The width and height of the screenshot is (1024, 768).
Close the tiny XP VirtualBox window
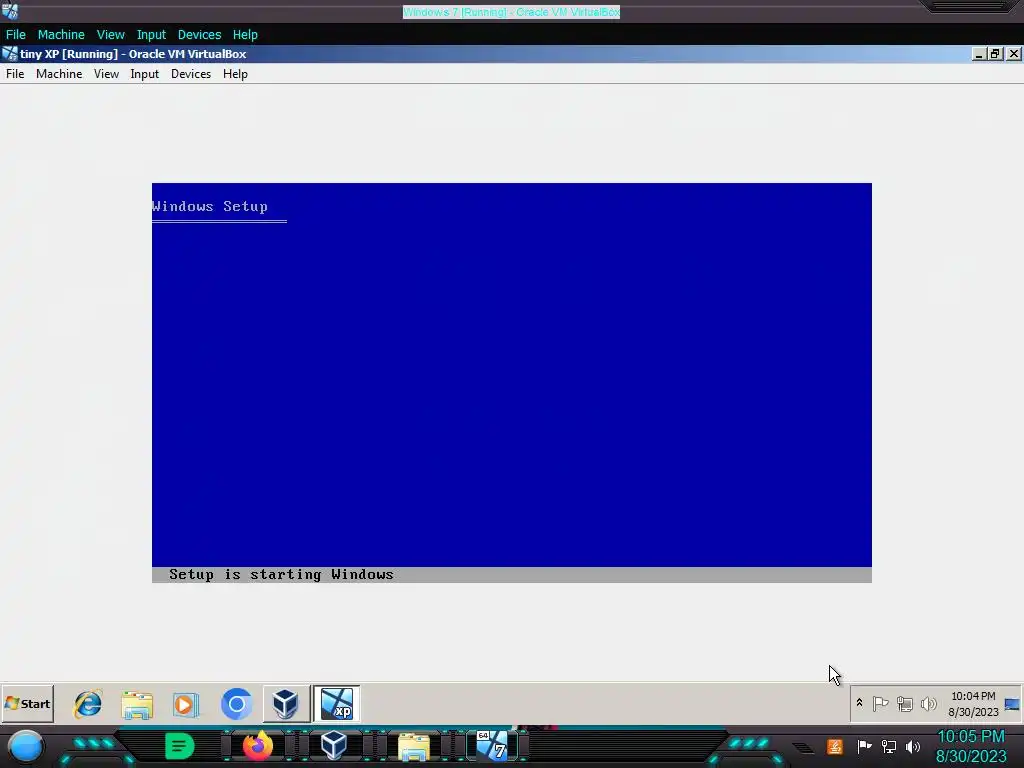point(1013,54)
